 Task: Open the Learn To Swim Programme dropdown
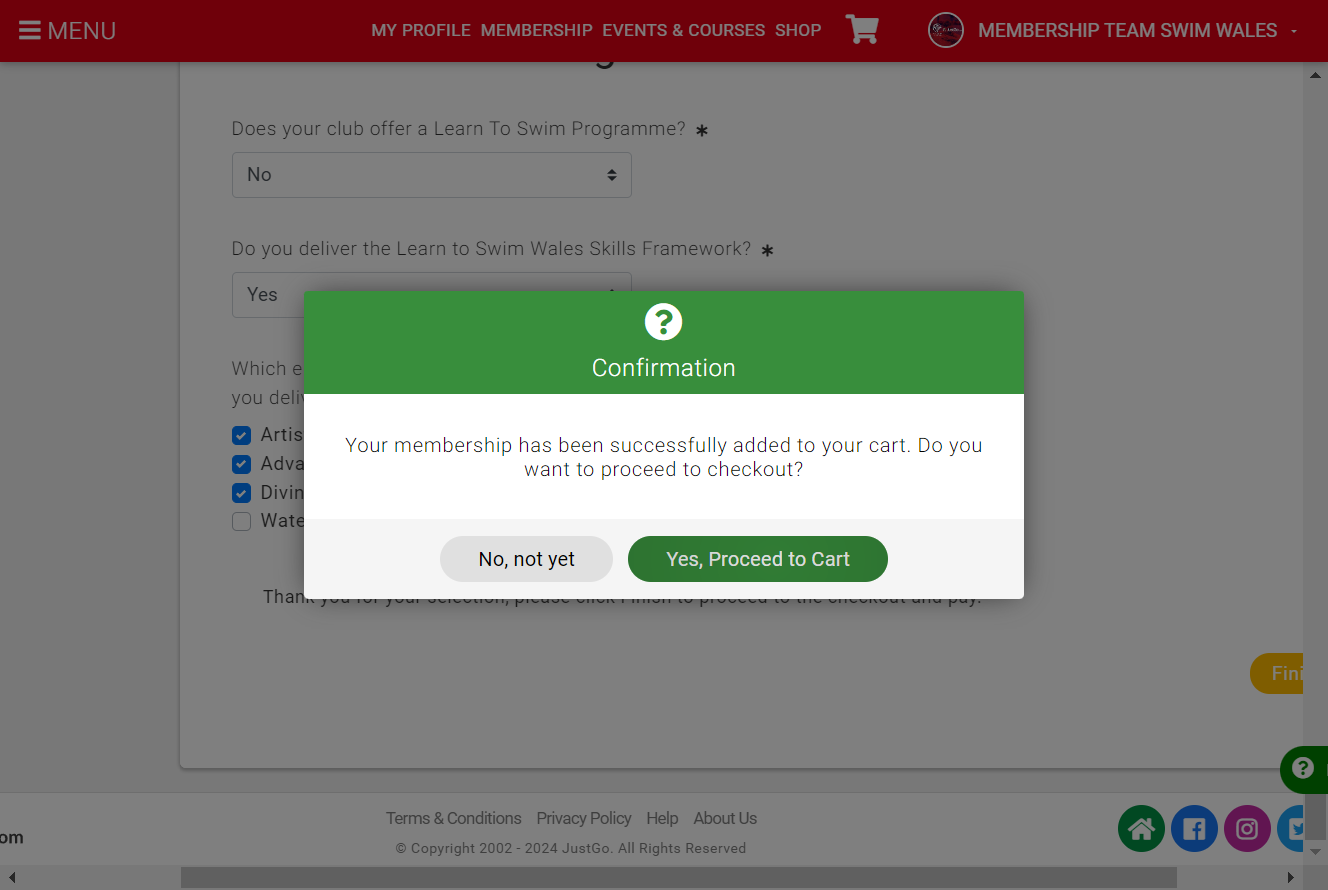(432, 175)
